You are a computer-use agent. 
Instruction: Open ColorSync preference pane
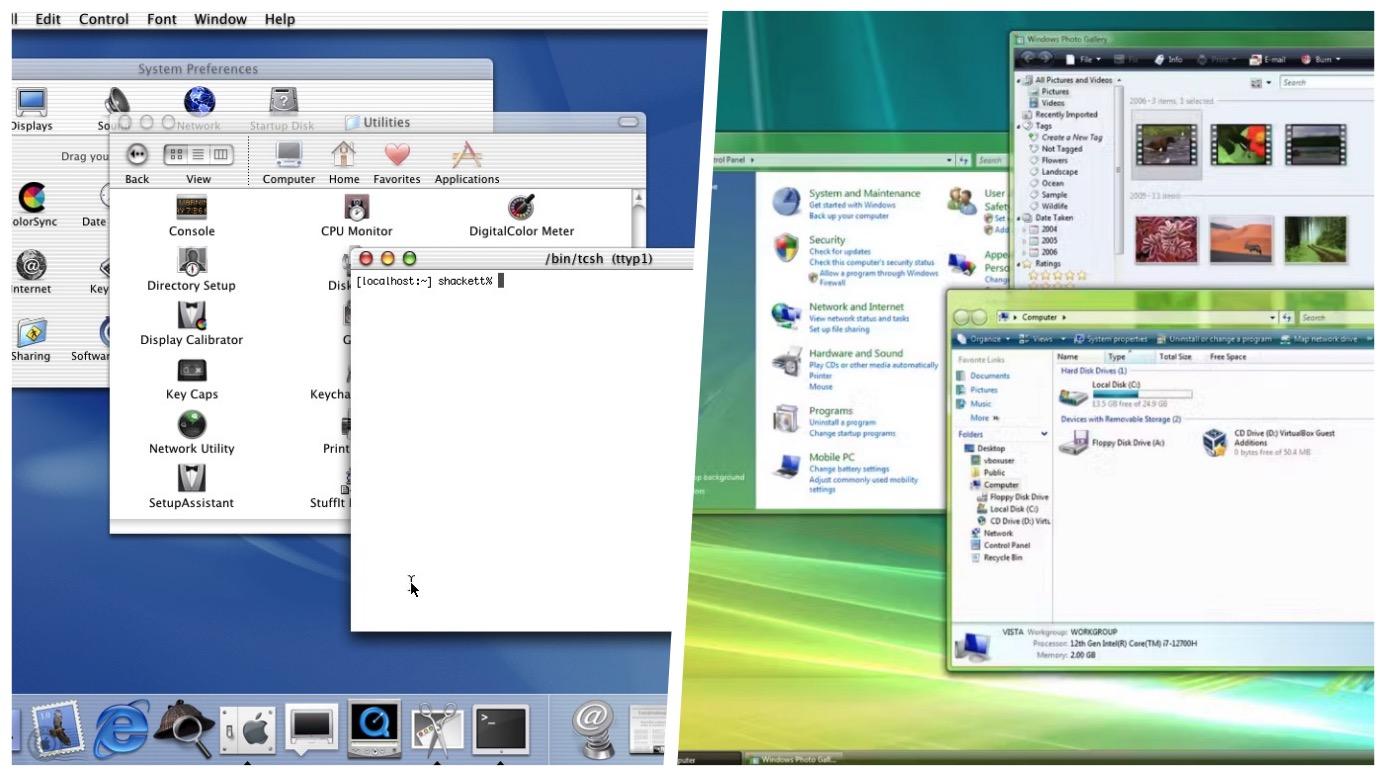33,205
